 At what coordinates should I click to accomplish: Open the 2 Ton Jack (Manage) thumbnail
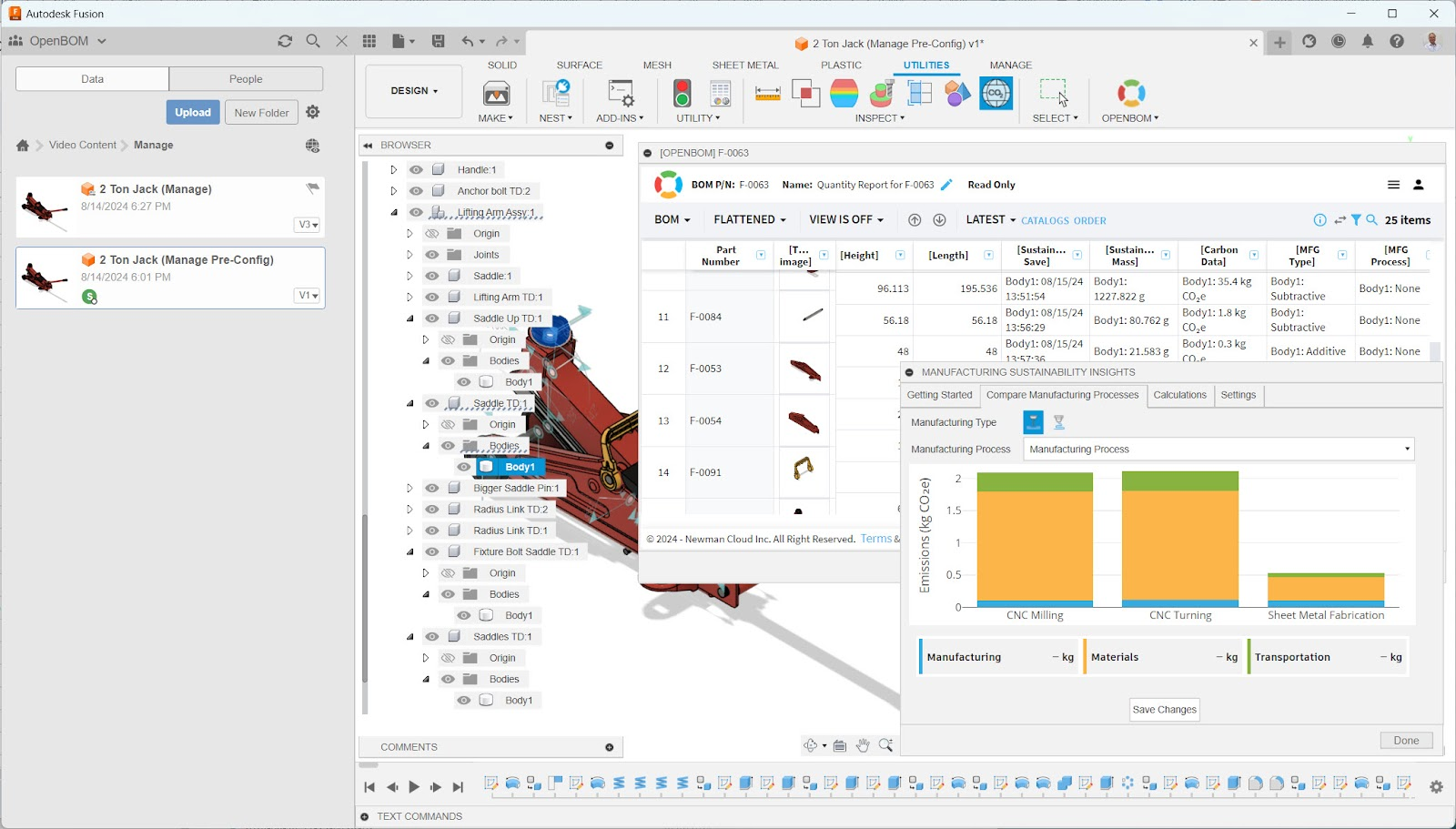coord(44,207)
